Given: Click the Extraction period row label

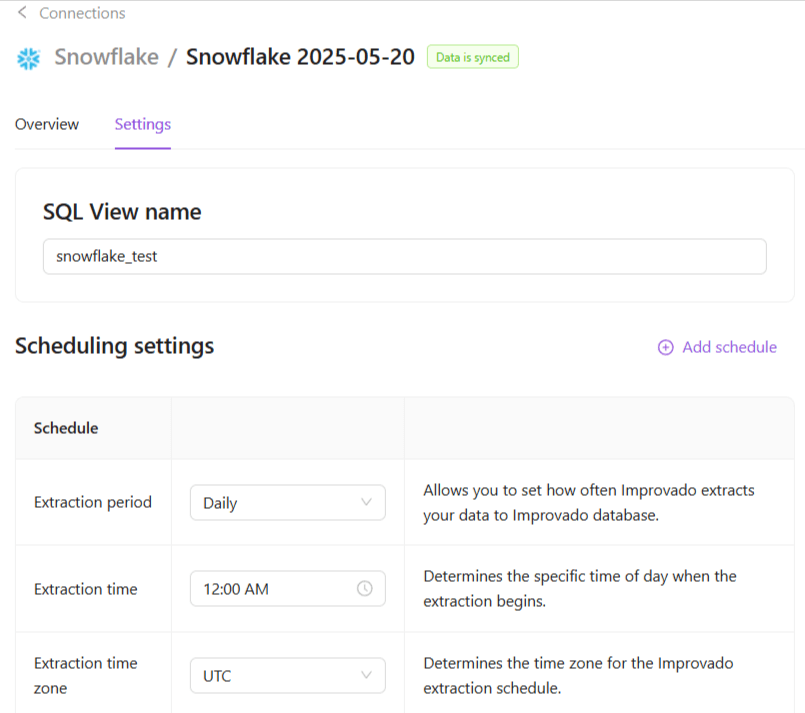Looking at the screenshot, I should point(93,502).
